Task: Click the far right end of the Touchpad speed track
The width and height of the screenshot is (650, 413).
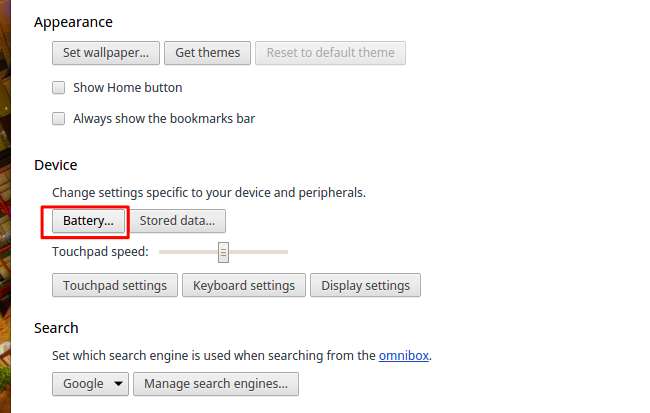Action: click(x=286, y=252)
